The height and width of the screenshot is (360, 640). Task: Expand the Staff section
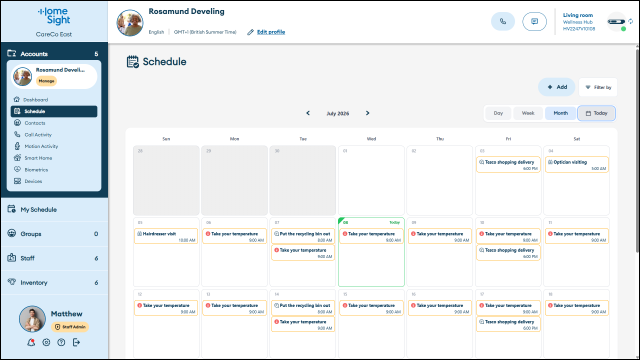point(54,258)
